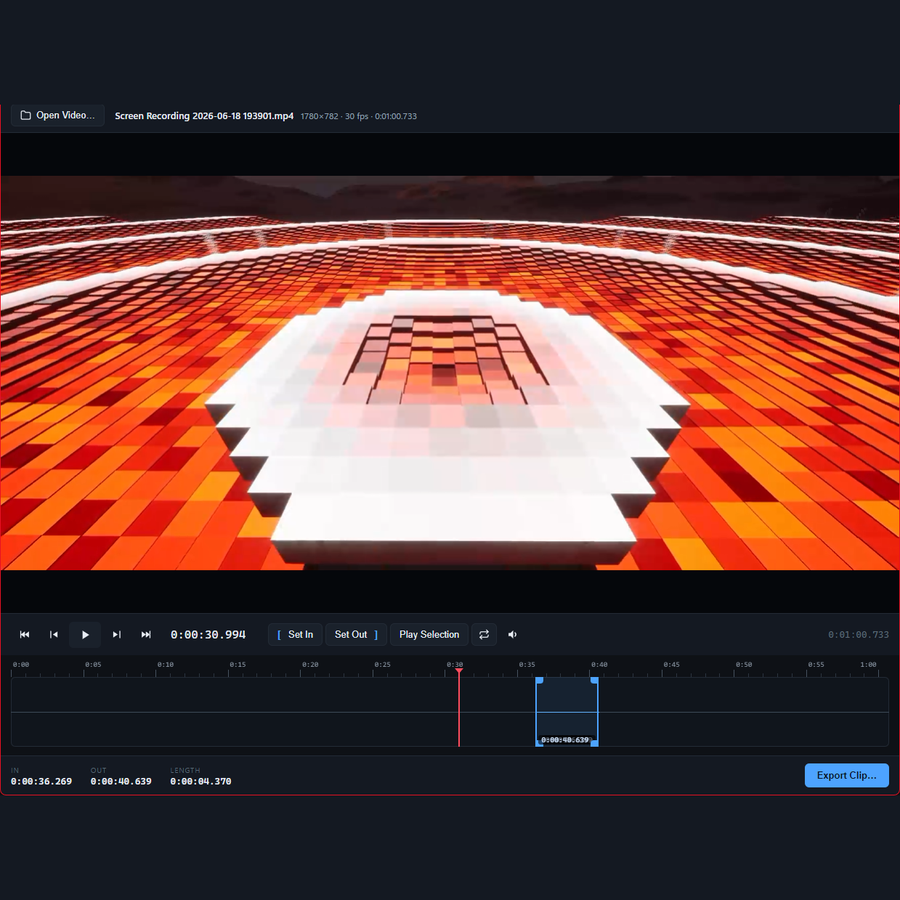
Task: Click the red playhead marker on timeline
Action: click(x=459, y=709)
